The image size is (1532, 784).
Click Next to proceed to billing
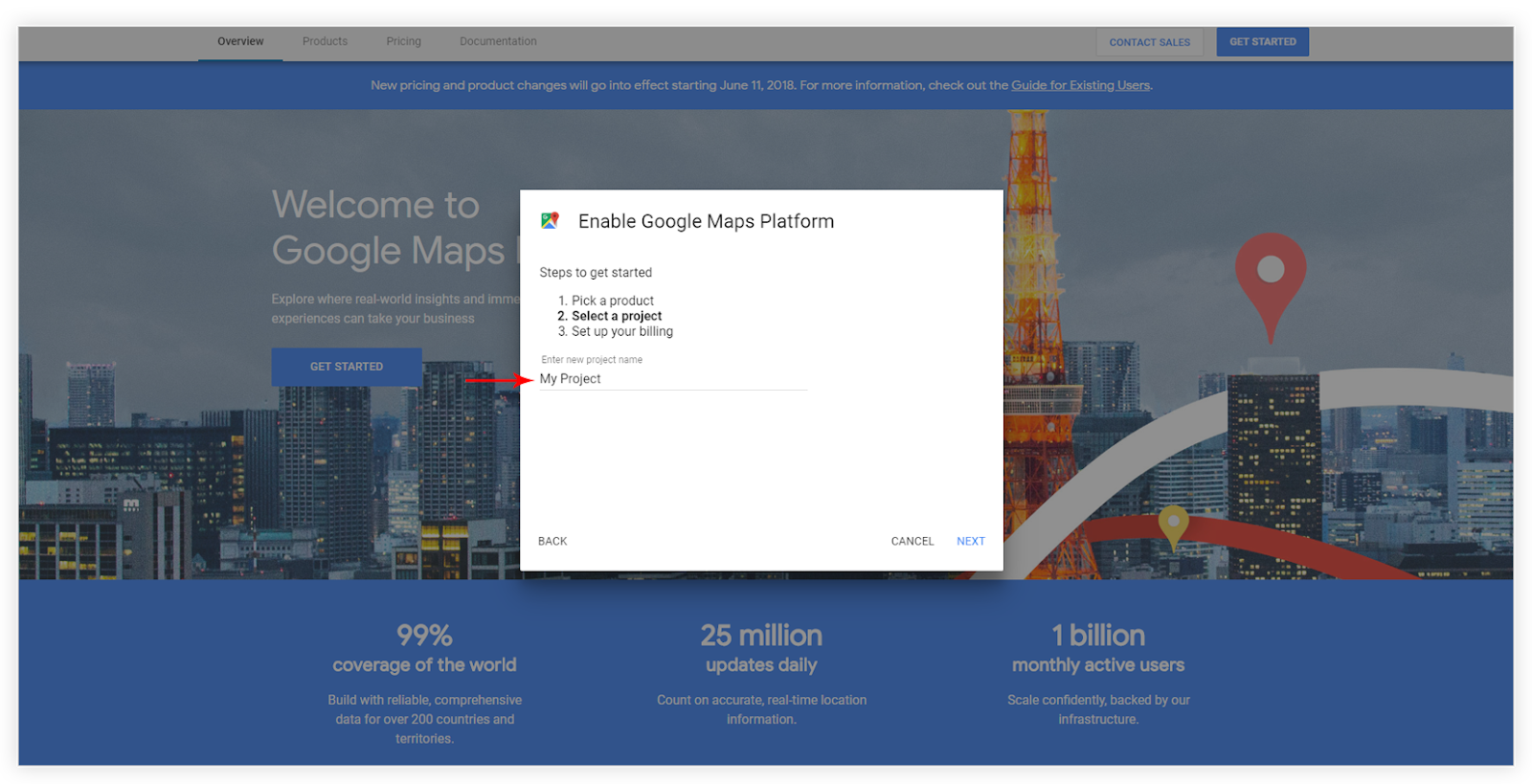[970, 542]
